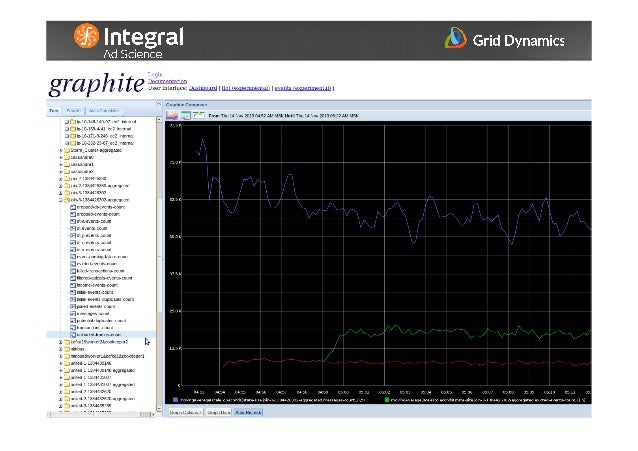Click the purple legend swatch below the graph
Viewport: 638px width, 451px height.
[x=176, y=400]
